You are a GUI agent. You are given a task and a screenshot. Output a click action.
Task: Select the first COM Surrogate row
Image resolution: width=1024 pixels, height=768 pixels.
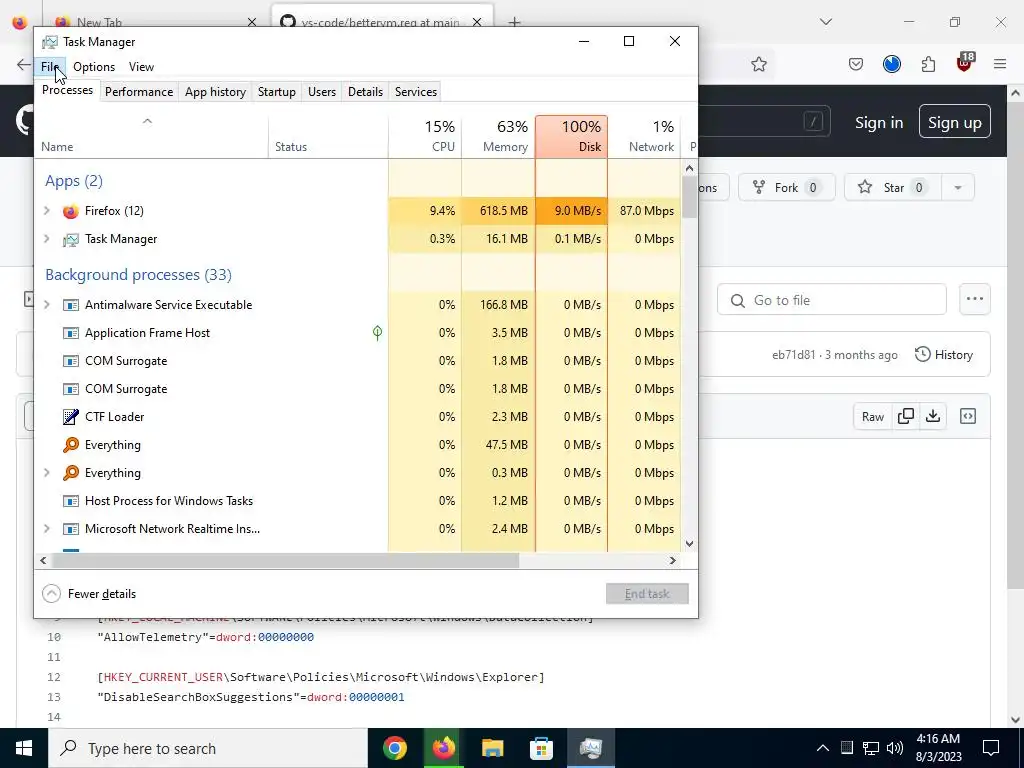358,361
